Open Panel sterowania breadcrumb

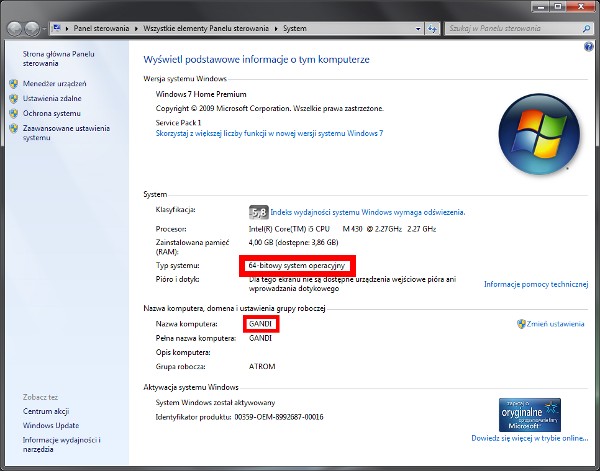(x=101, y=28)
